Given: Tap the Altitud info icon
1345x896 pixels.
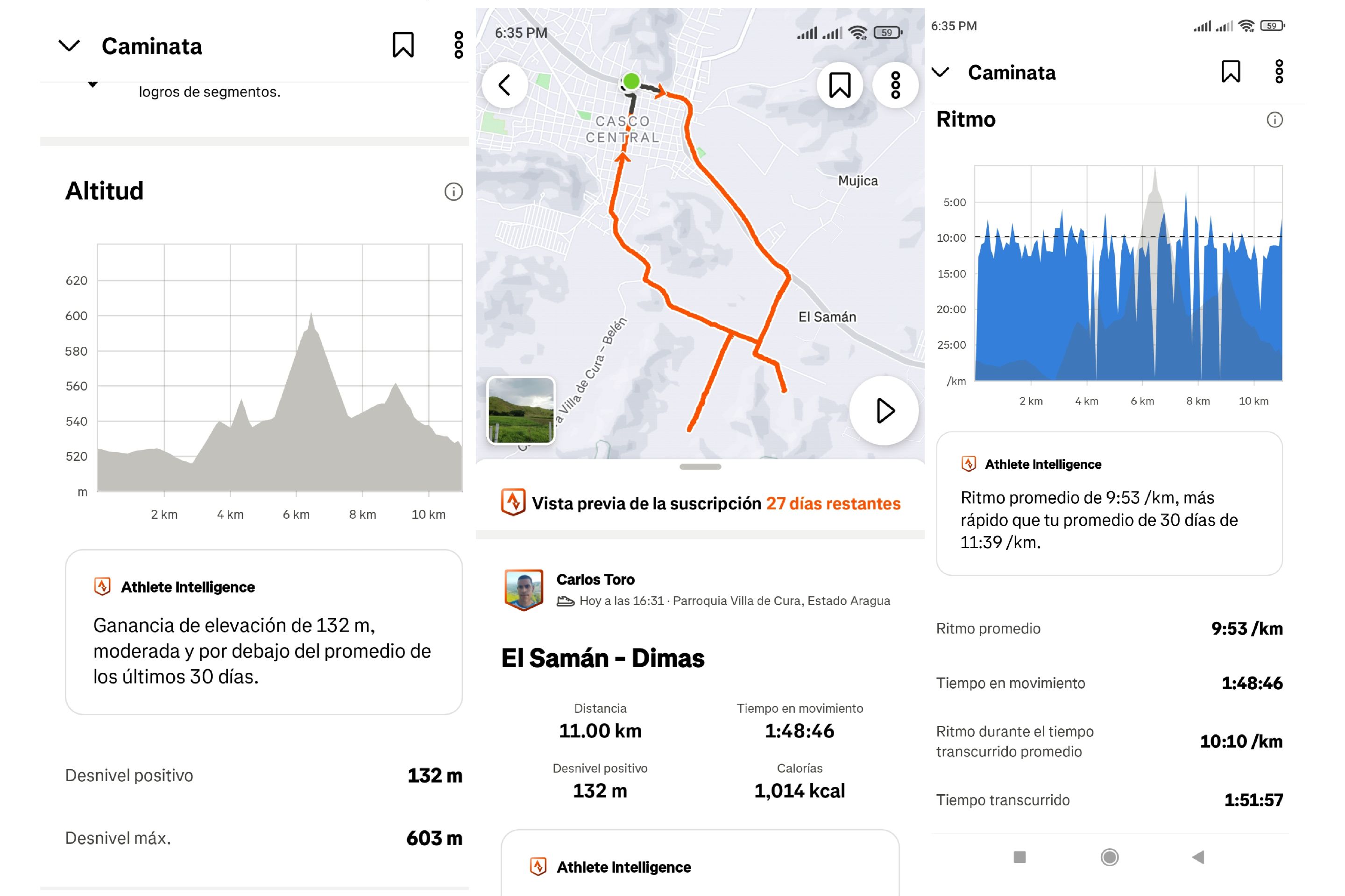Looking at the screenshot, I should [x=453, y=192].
